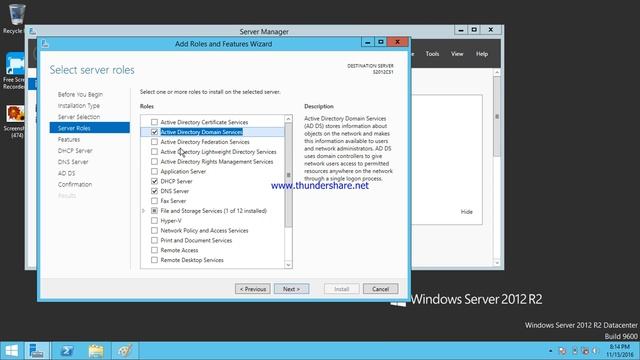The width and height of the screenshot is (640, 360).
Task: Maximize the Add Roles wizard window
Action: pos(381,42)
